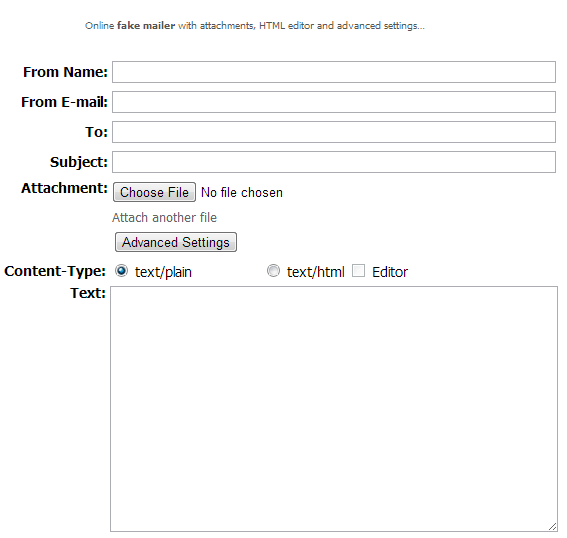Click the textarea resize grip corner
Screen dimensions: 567x538
coord(553,527)
